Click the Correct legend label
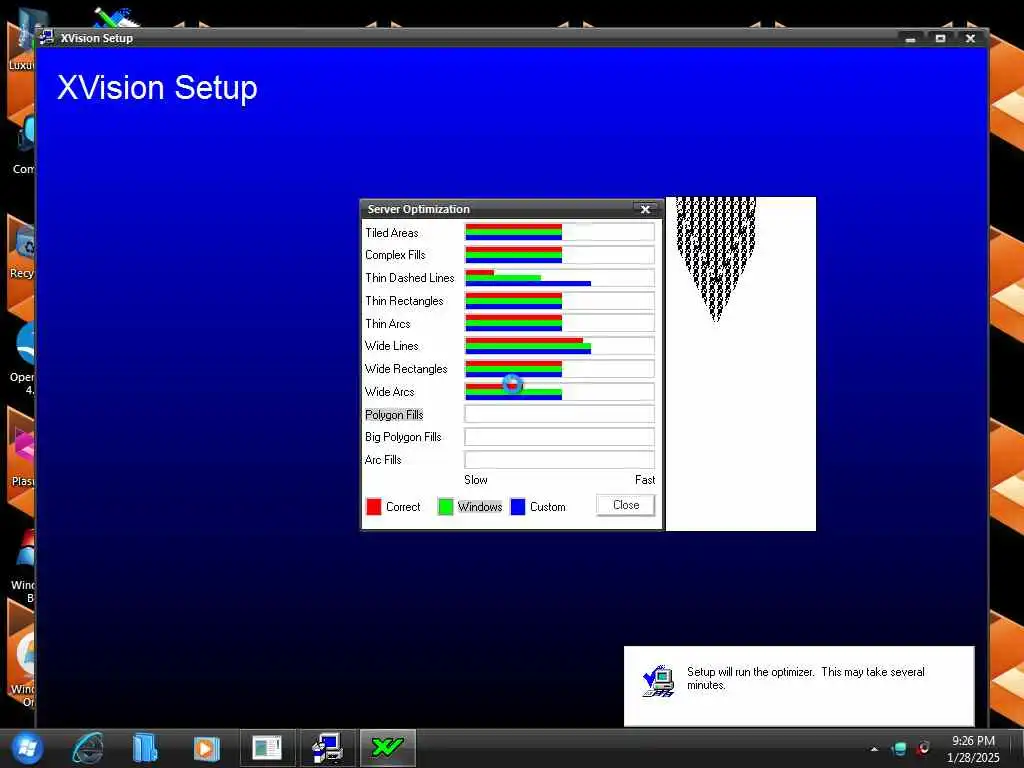The width and height of the screenshot is (1024, 768). click(403, 507)
